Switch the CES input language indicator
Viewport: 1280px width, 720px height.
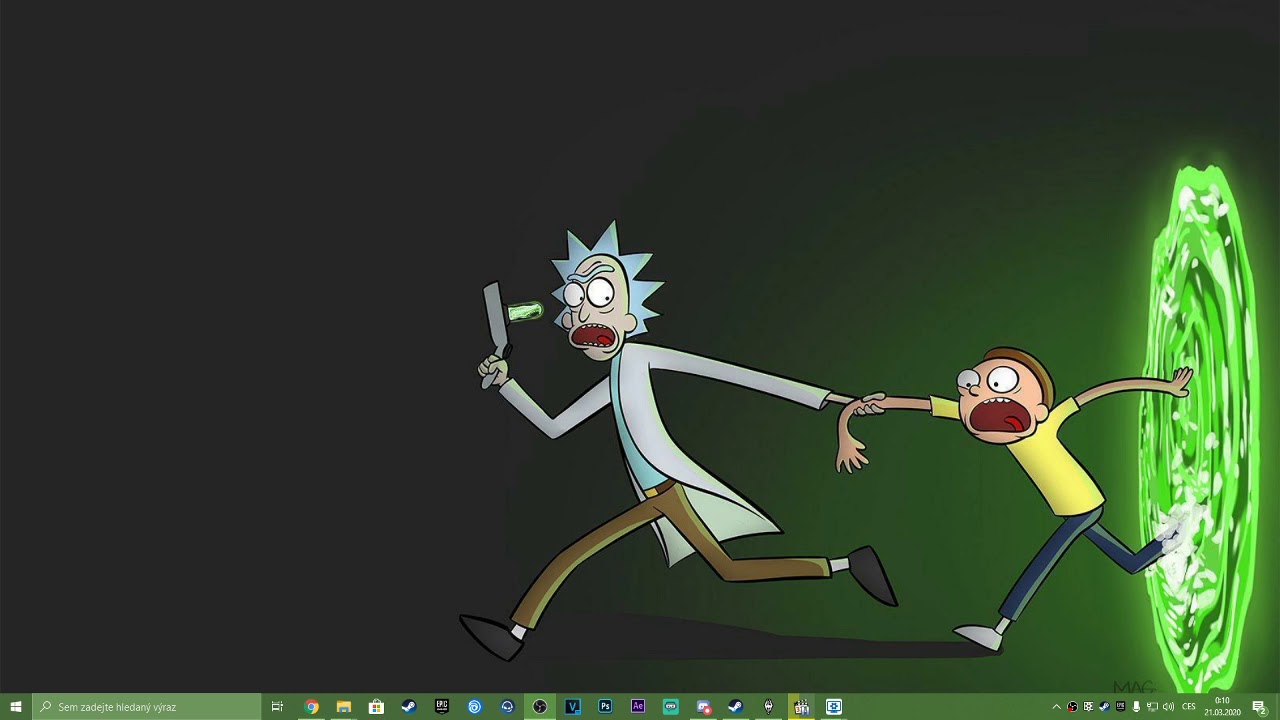[1189, 707]
